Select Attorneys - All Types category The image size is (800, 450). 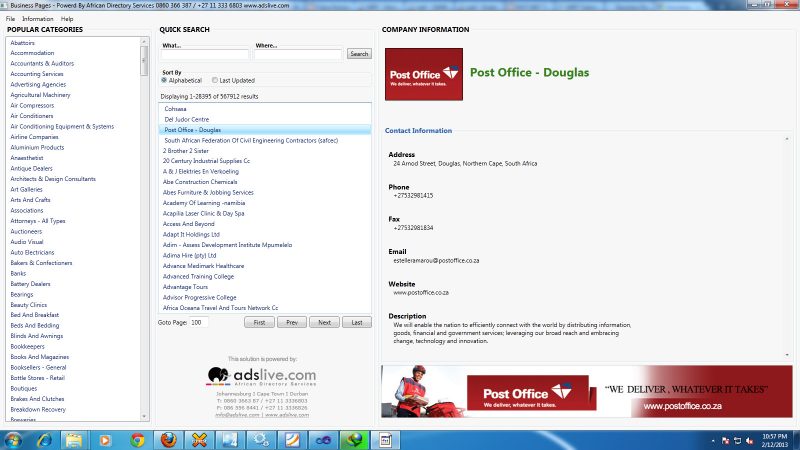click(38, 221)
